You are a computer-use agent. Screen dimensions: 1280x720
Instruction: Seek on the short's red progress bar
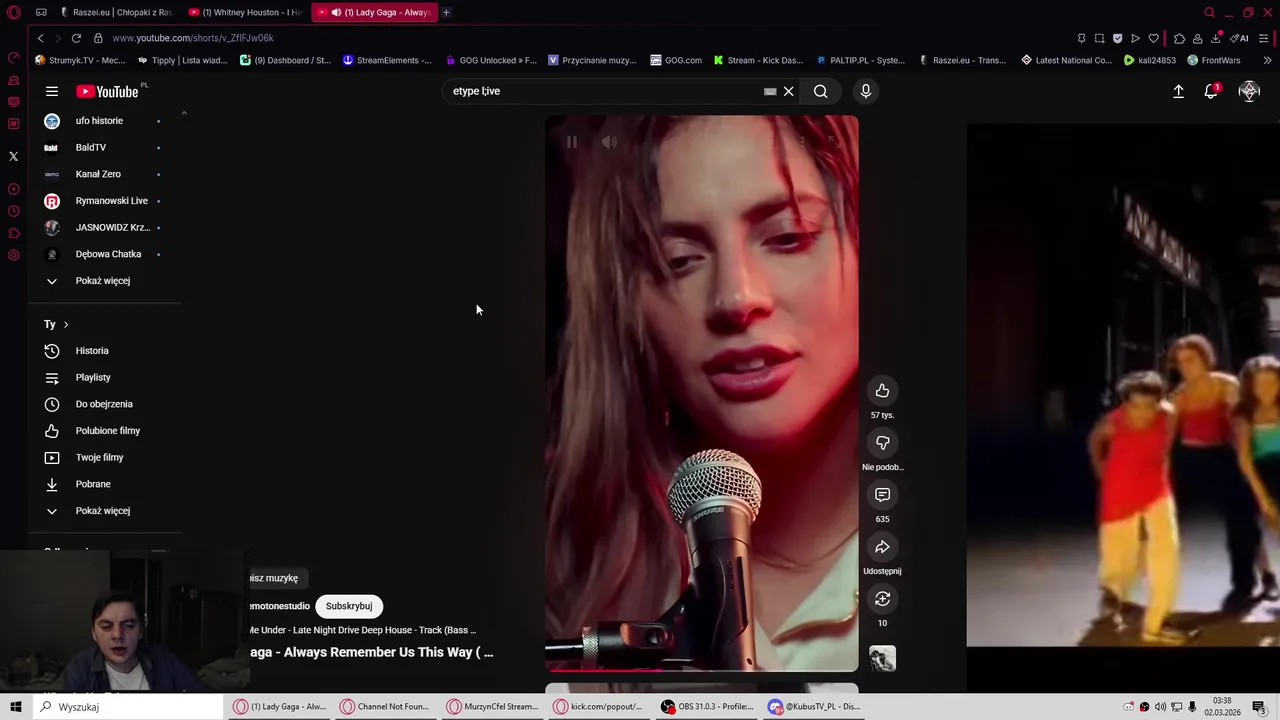[701, 670]
